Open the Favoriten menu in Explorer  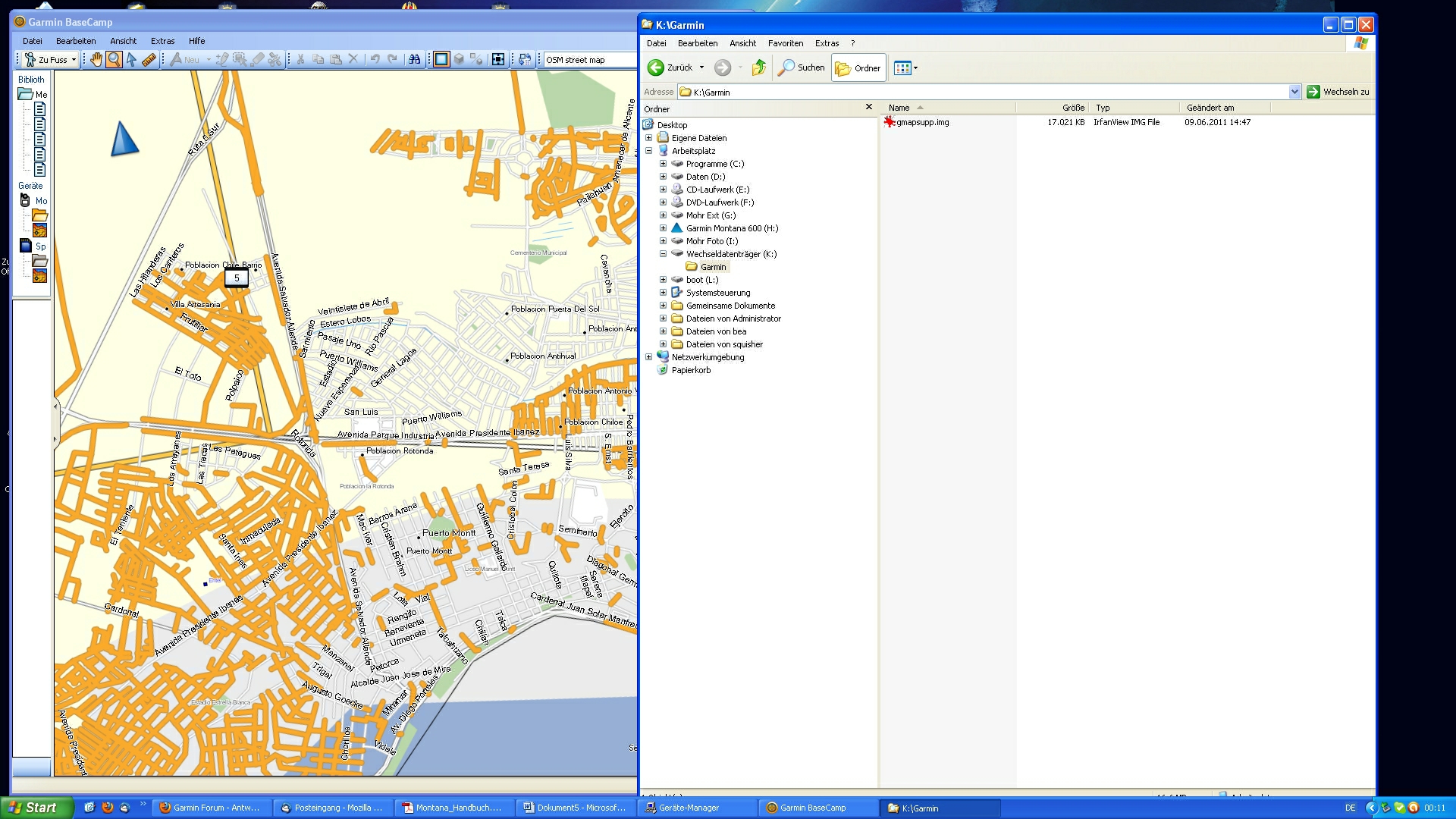786,43
